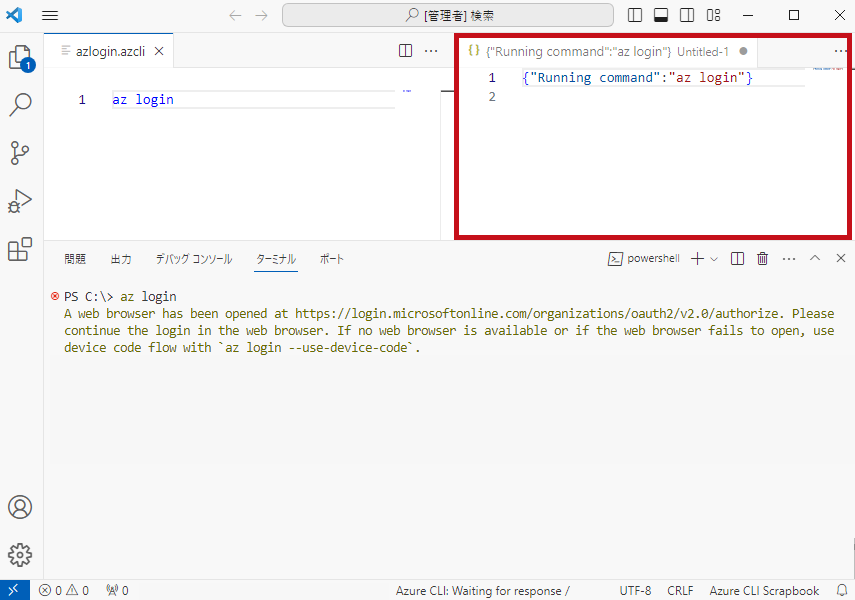Toggle secondary side bar visibility
855x600 pixels.
click(x=687, y=15)
